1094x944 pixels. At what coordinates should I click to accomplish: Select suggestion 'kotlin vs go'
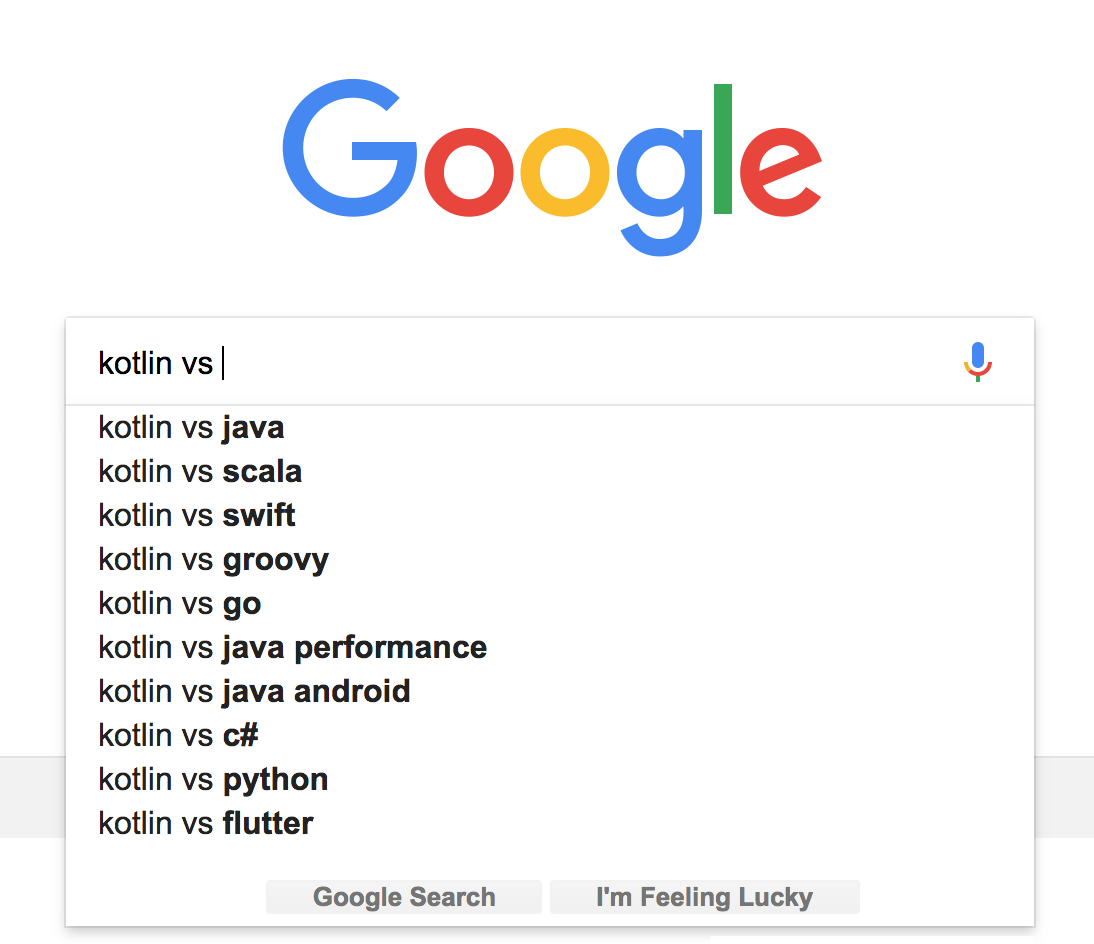tap(550, 604)
